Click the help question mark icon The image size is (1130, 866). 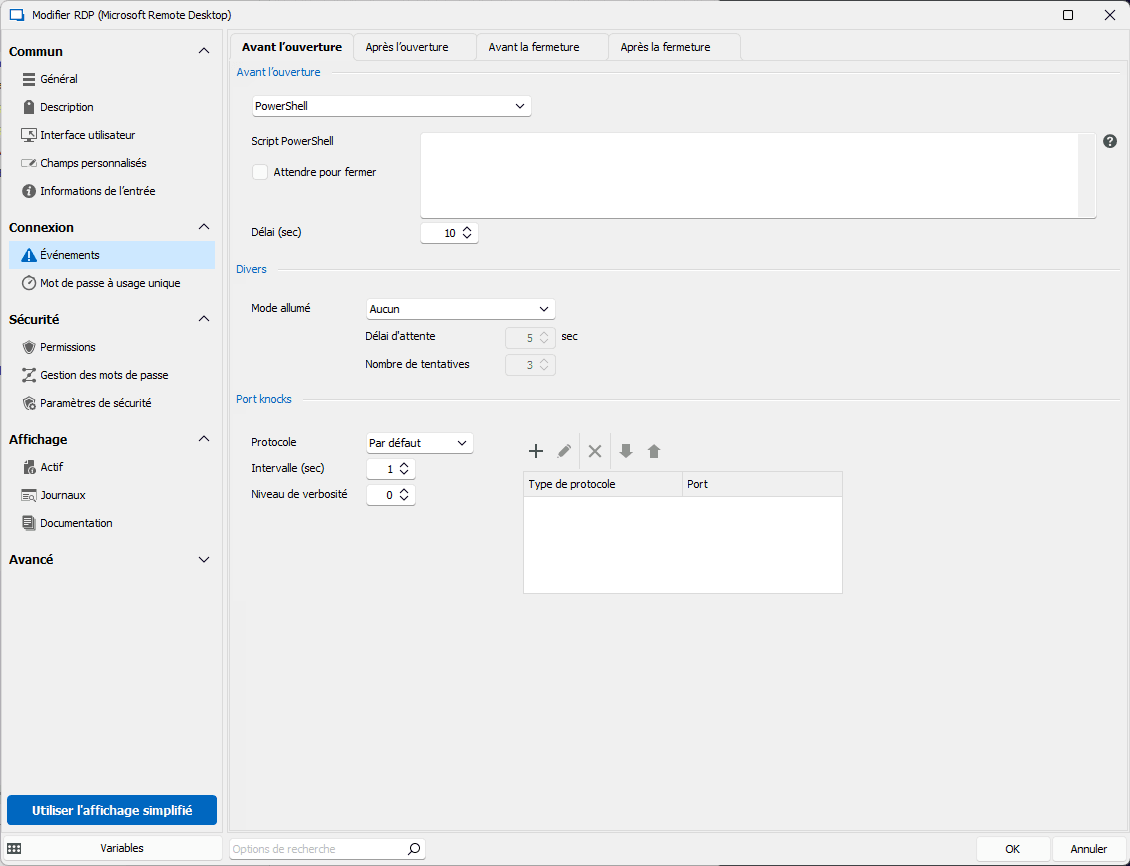point(1110,142)
